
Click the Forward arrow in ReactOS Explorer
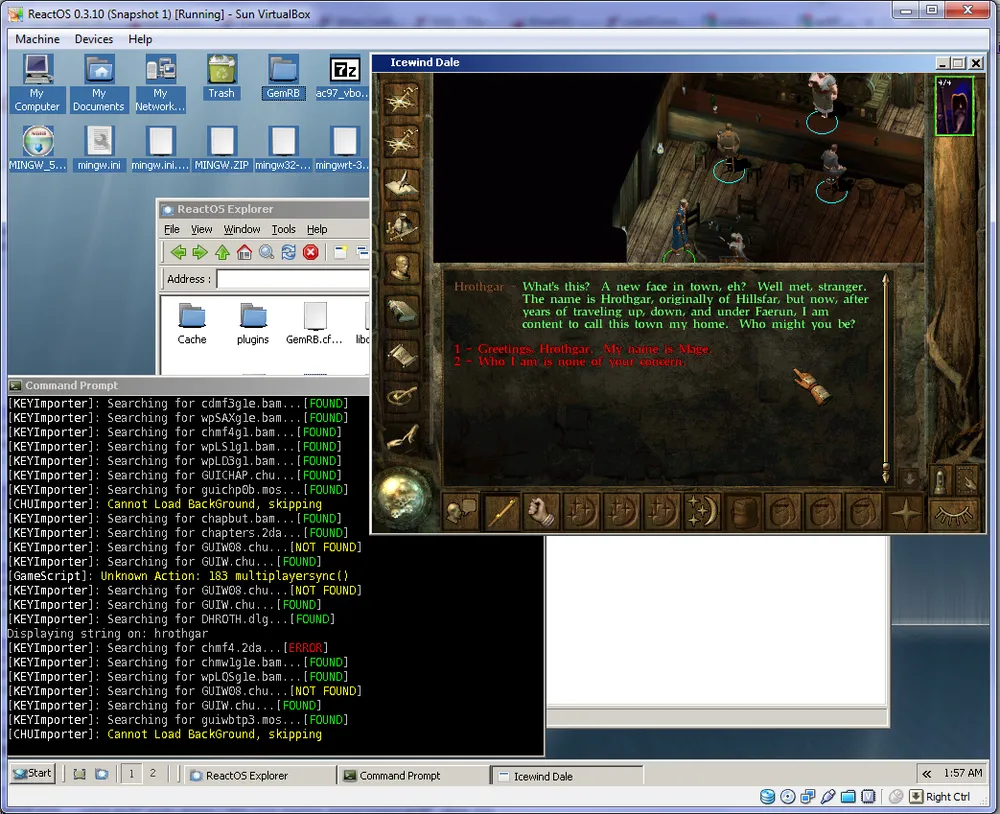200,253
